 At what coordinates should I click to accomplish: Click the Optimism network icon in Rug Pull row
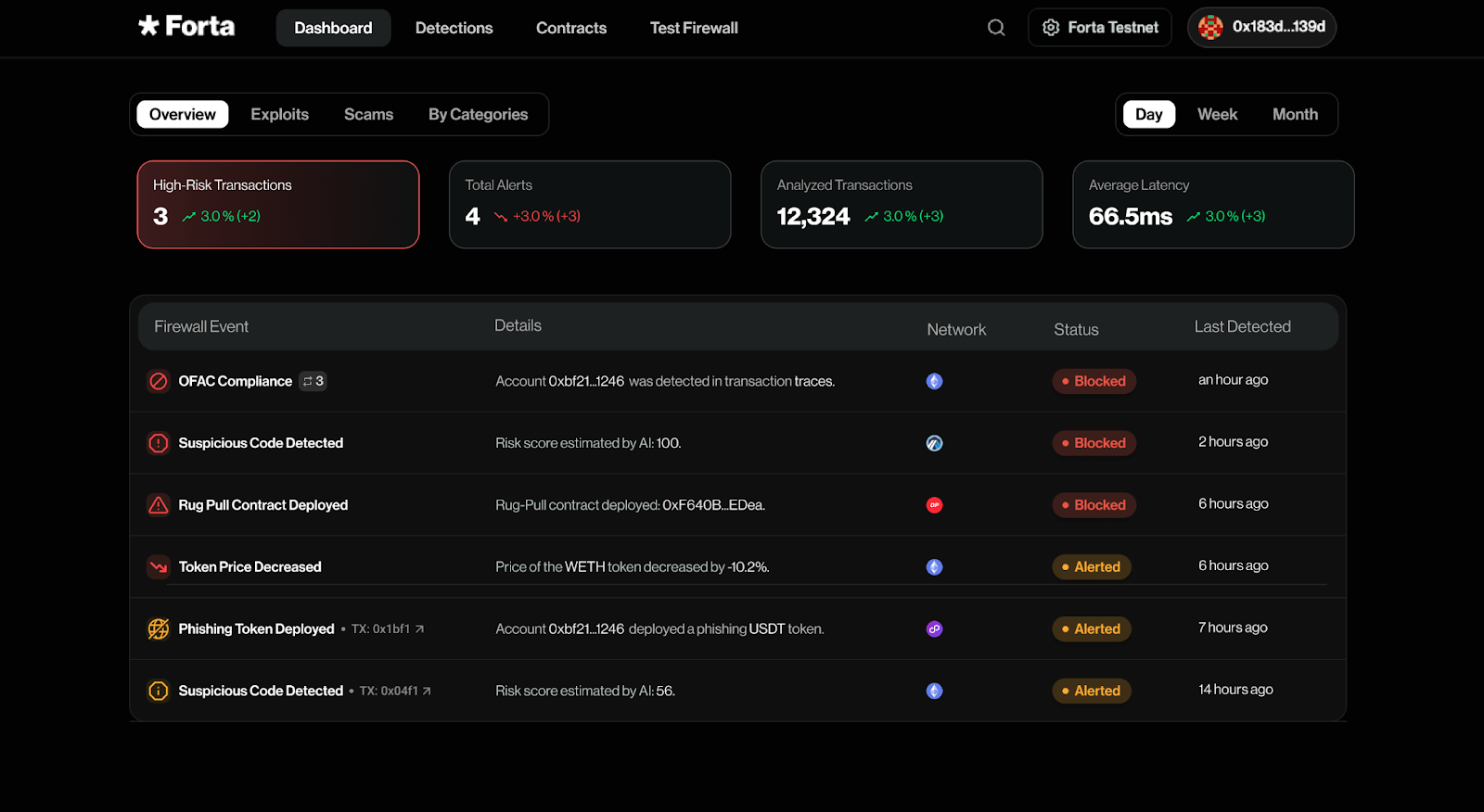pyautogui.click(x=934, y=505)
